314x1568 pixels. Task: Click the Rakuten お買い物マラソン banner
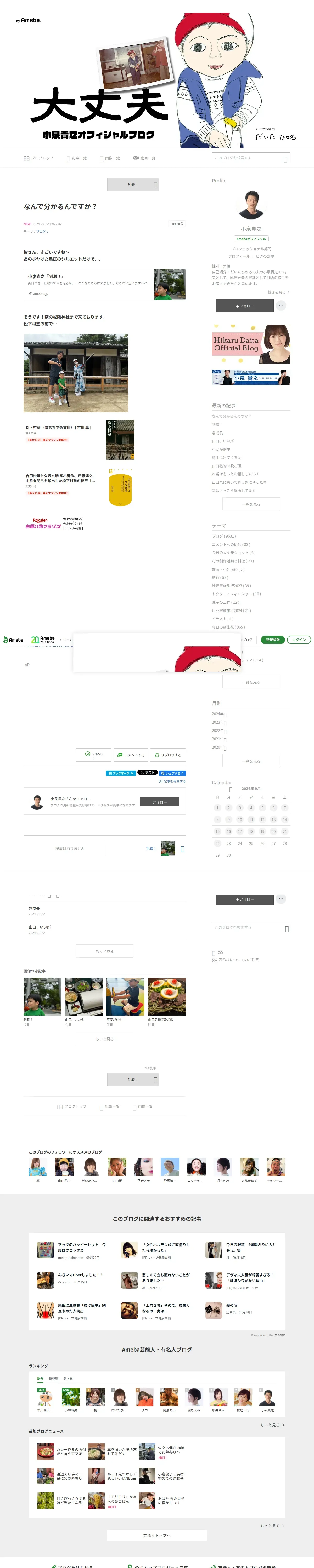pyautogui.click(x=54, y=523)
